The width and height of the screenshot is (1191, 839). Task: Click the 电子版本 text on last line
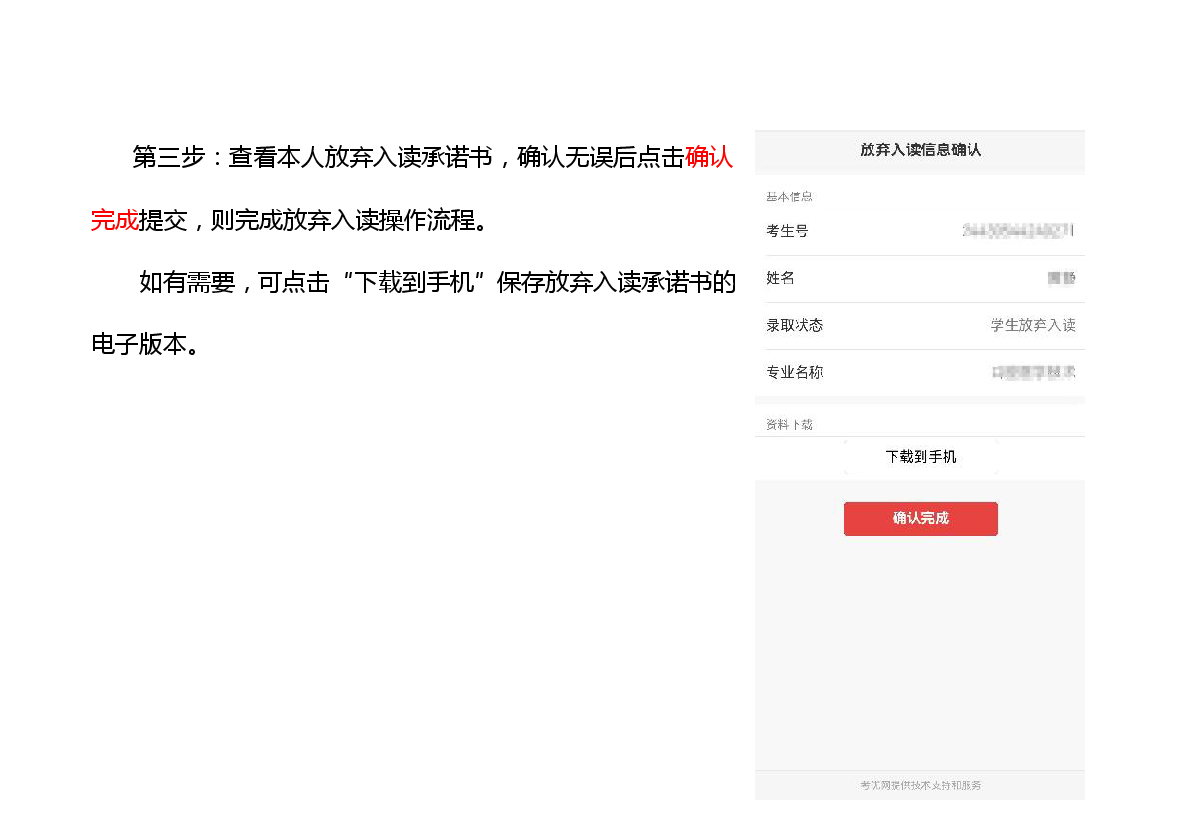[x=138, y=345]
